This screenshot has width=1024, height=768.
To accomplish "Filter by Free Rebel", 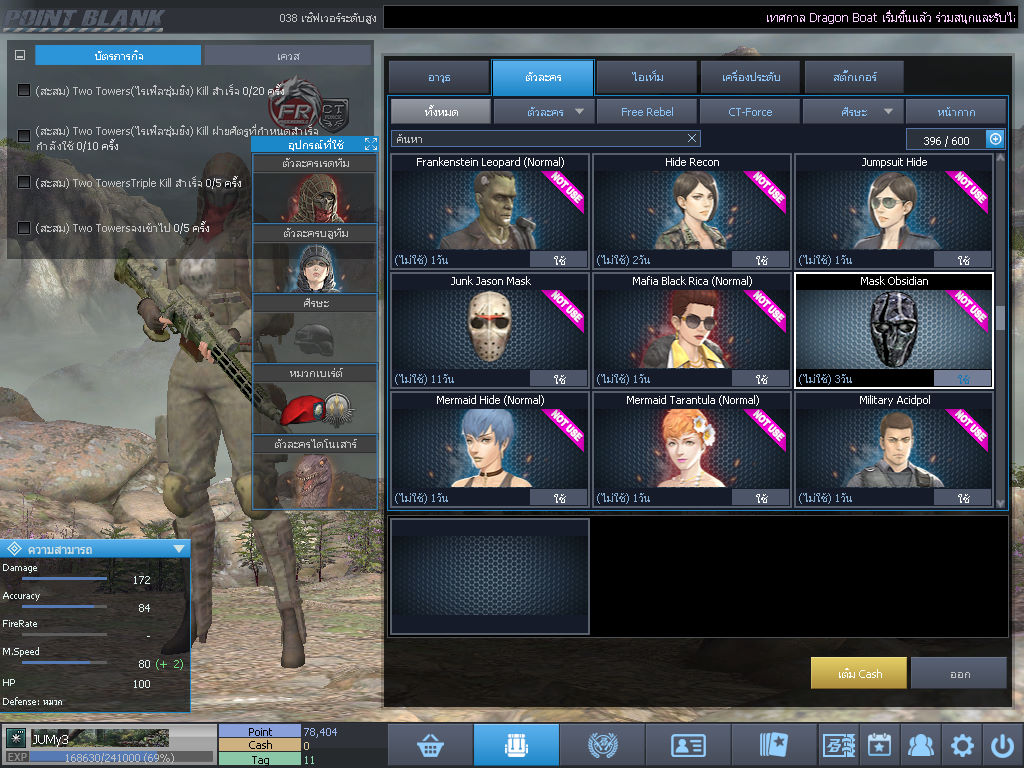I will (647, 112).
